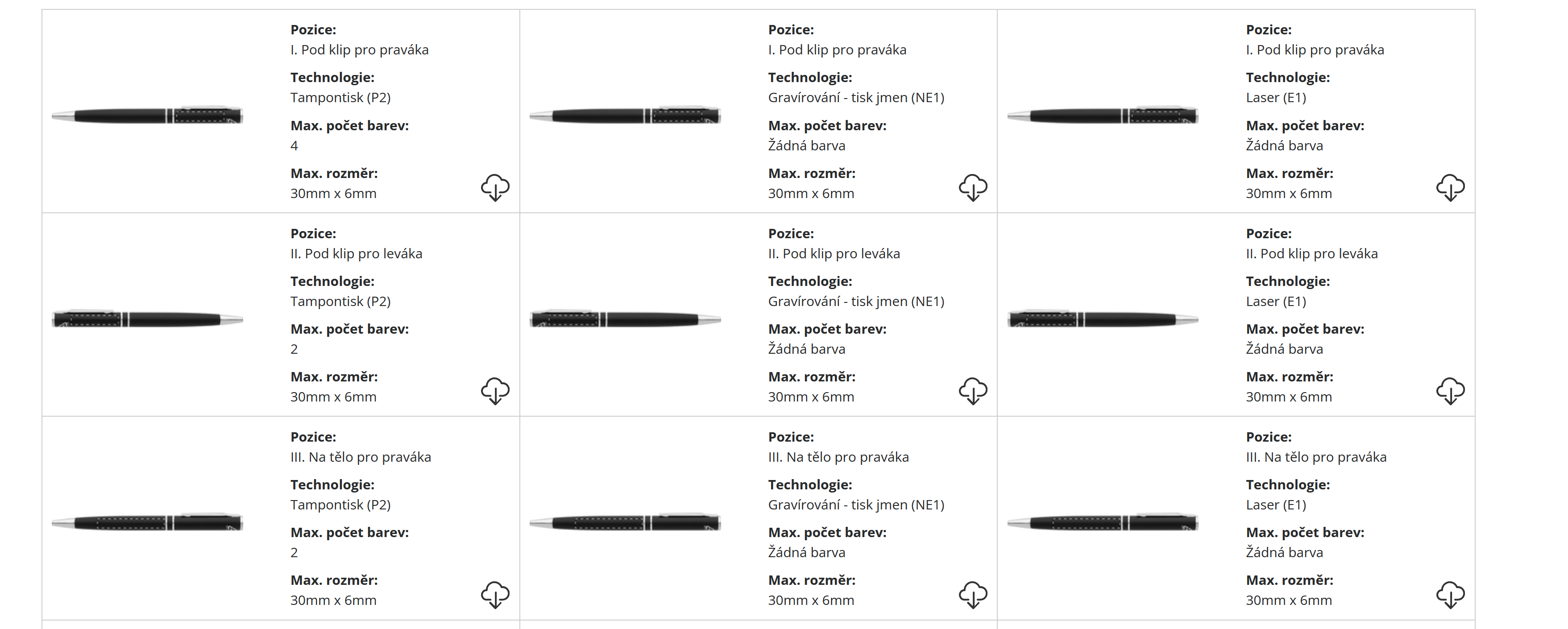This screenshot has width=1568, height=629.
Task: Download Laser (E1) template for I. Pod klip pro praváka
Action: pos(1450,187)
